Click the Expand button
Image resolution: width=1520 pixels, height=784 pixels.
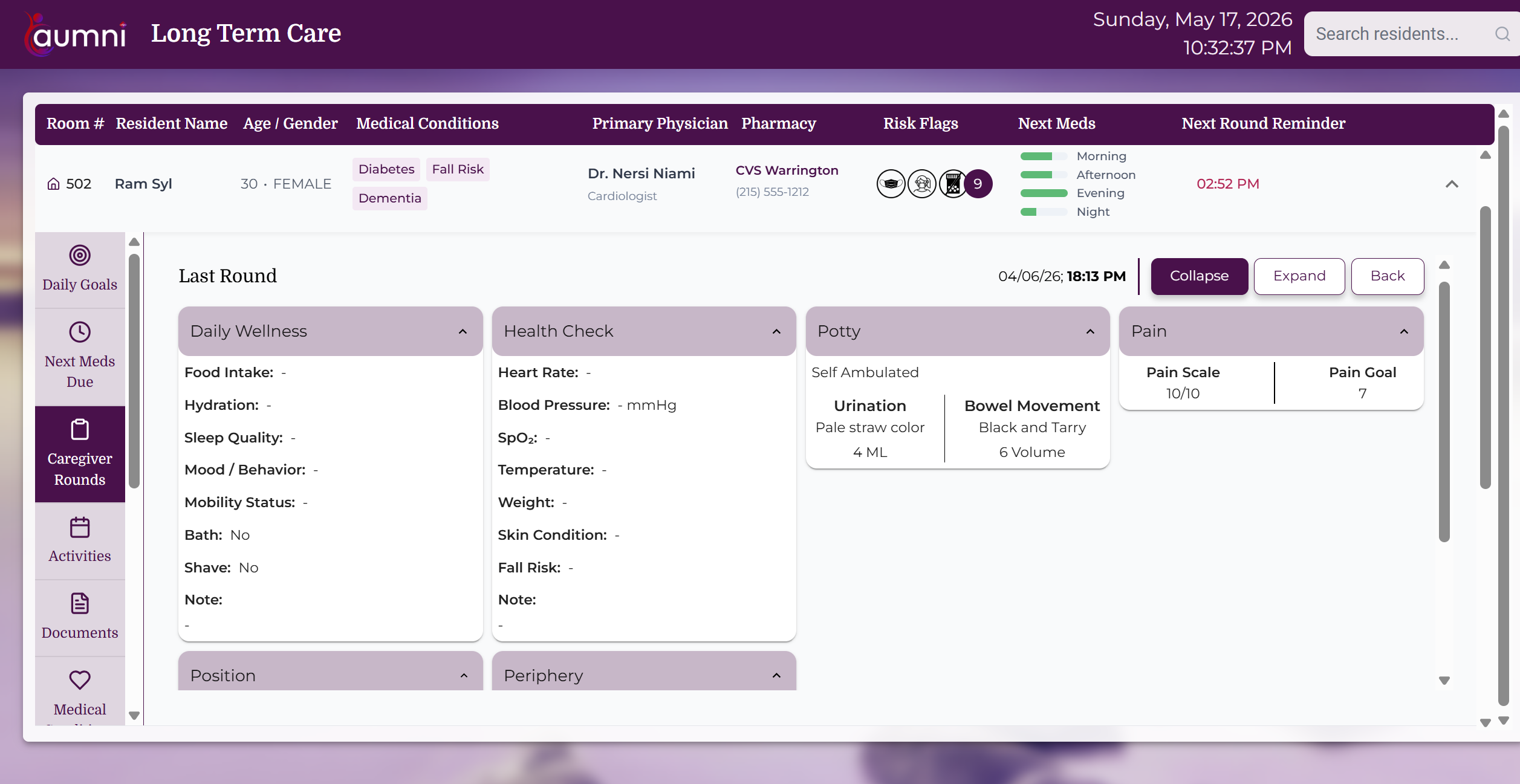click(x=1299, y=276)
